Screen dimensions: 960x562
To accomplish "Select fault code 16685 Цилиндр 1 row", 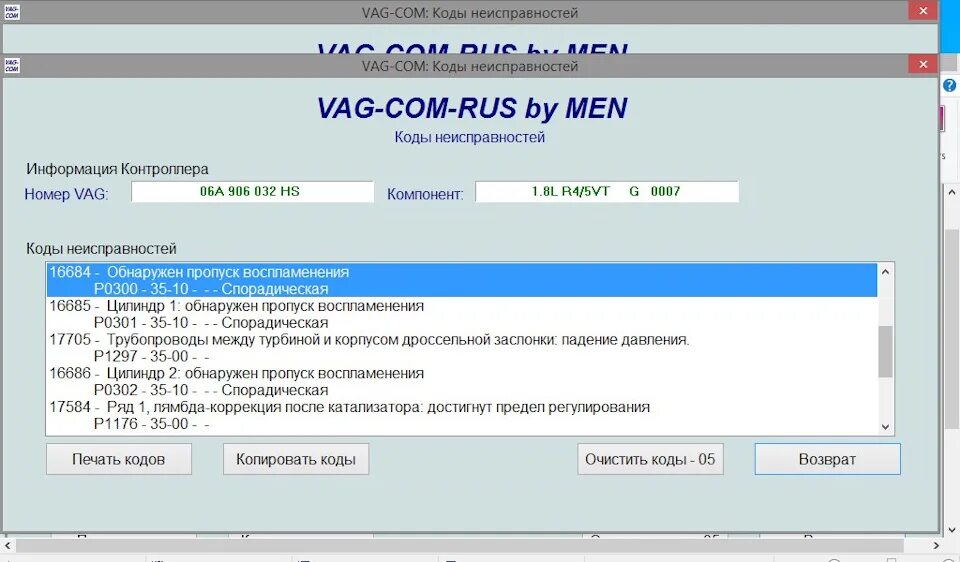I will 462,306.
